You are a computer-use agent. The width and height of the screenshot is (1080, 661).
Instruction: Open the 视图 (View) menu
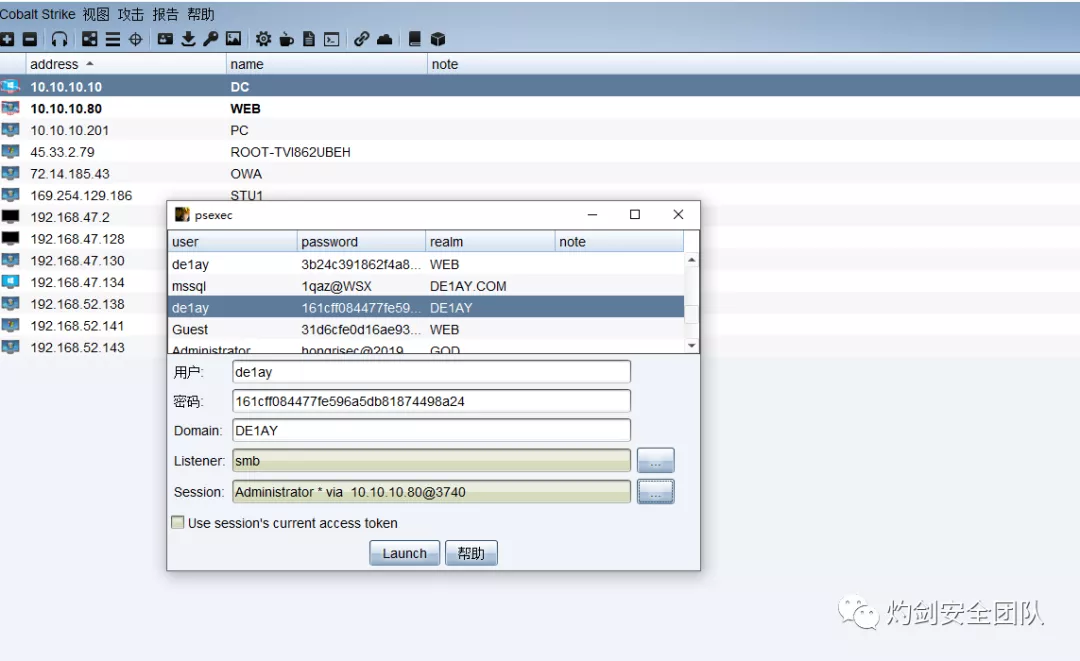(x=96, y=14)
